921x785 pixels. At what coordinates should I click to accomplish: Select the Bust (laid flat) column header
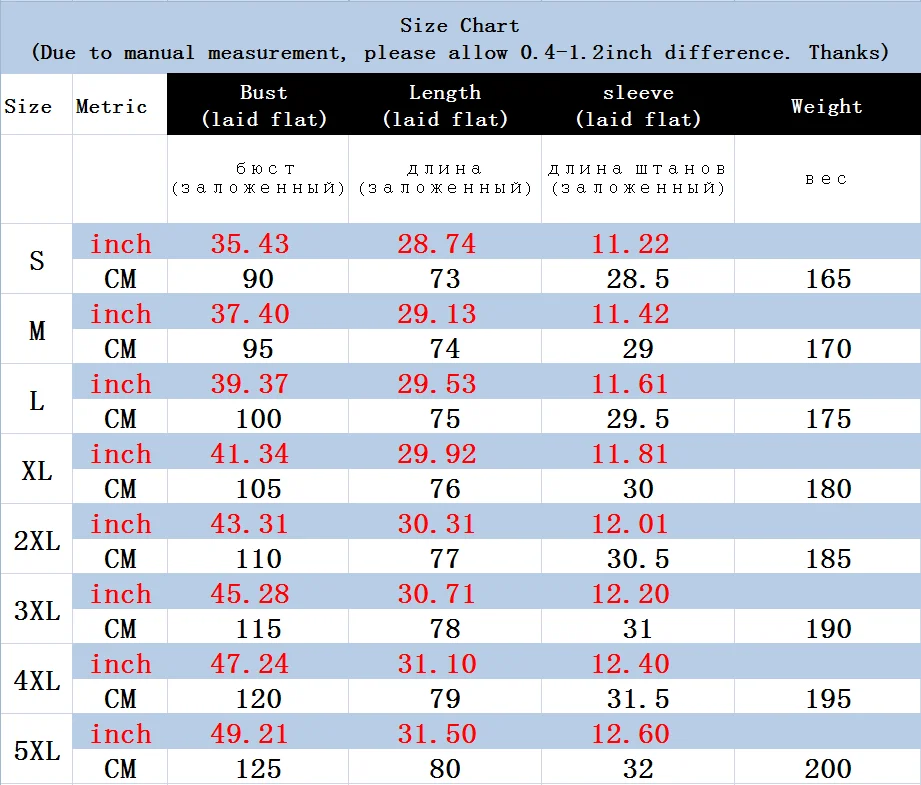click(264, 105)
